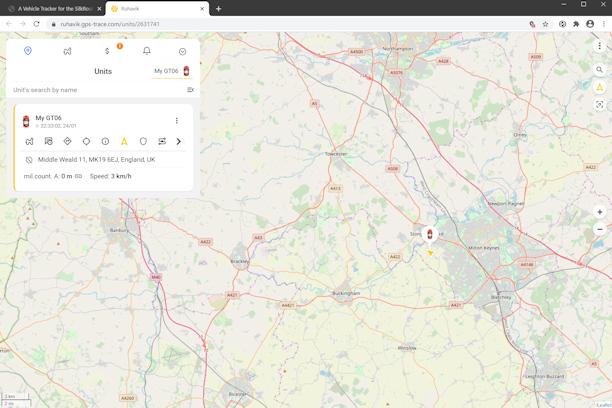Click the Northampton map label
612x408 pixels.
click(398, 49)
